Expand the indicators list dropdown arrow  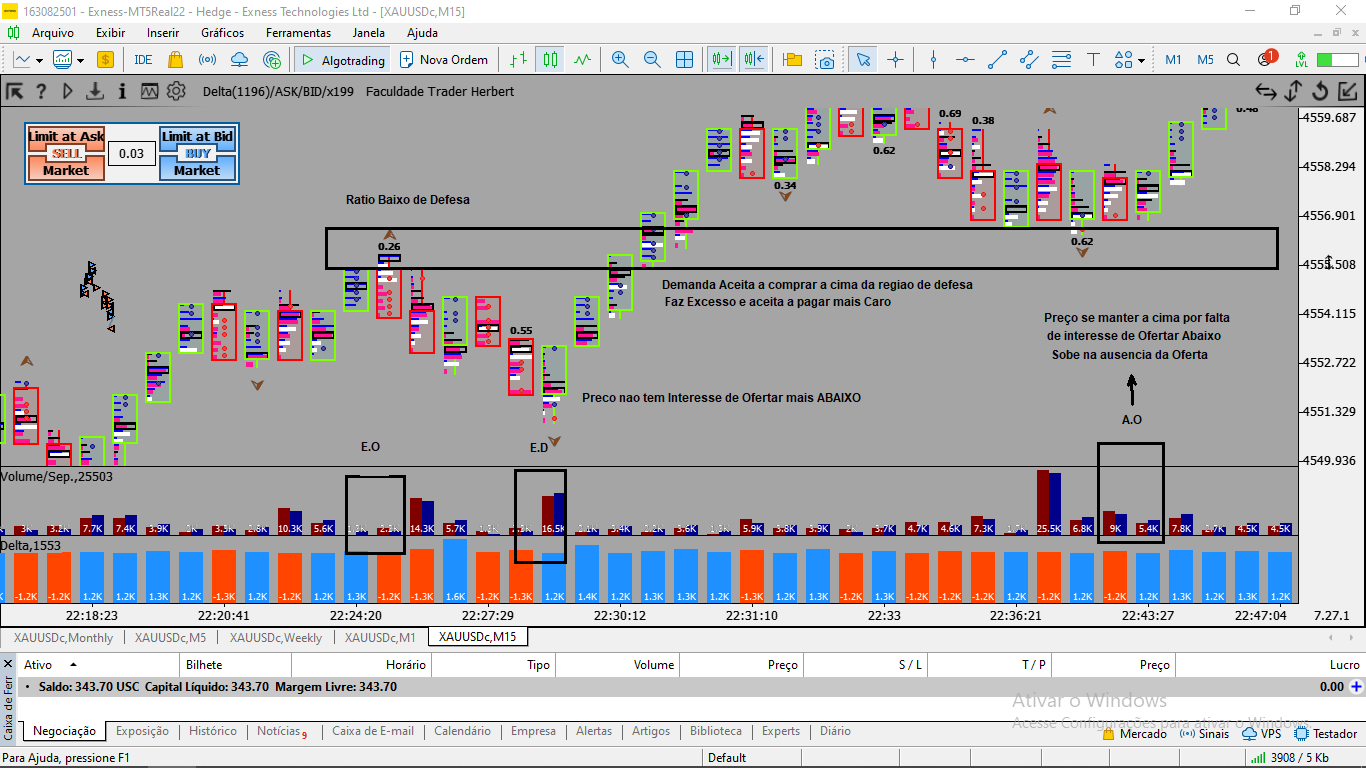coord(79,61)
